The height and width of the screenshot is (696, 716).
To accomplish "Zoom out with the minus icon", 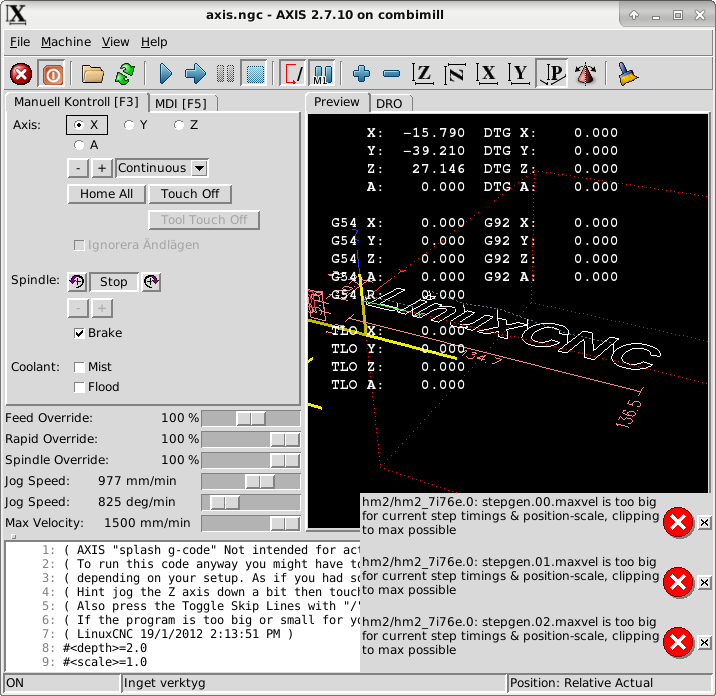I will coord(391,74).
